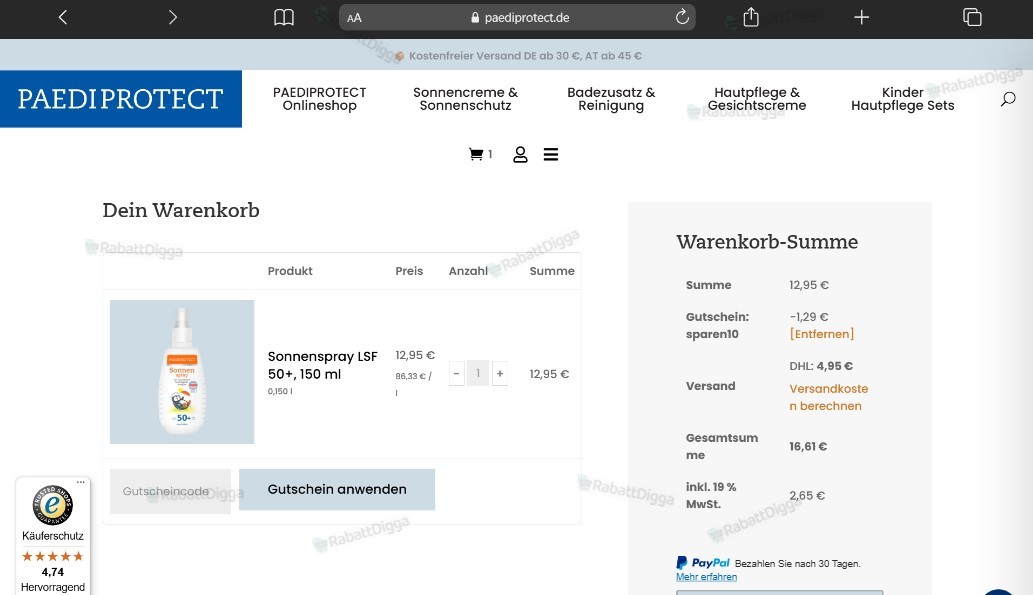
Task: Click Gutschein anwenden button
Action: 337,490
